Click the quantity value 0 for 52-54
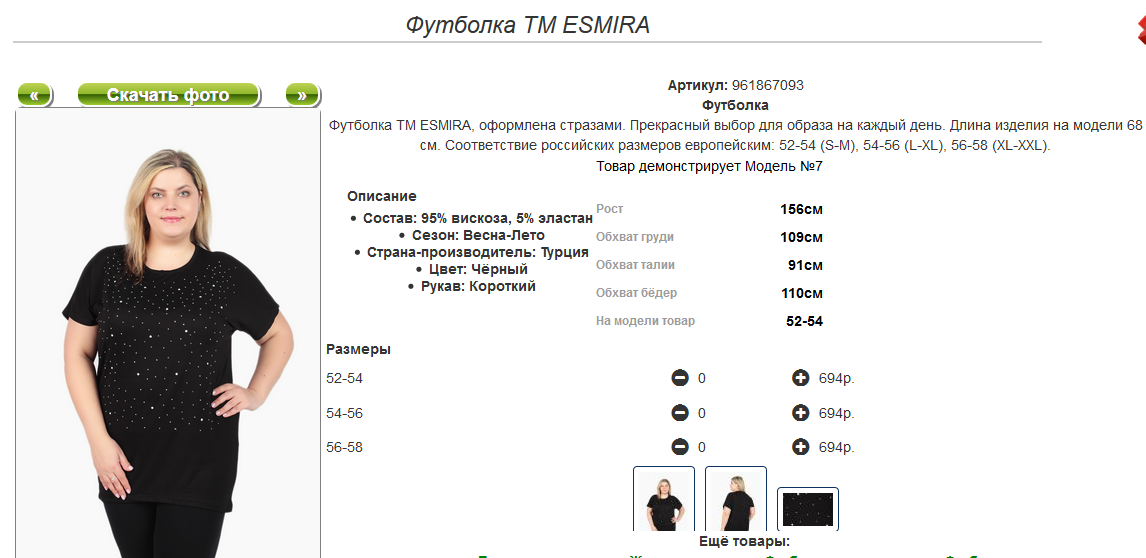Image resolution: width=1146 pixels, height=558 pixels. (702, 379)
